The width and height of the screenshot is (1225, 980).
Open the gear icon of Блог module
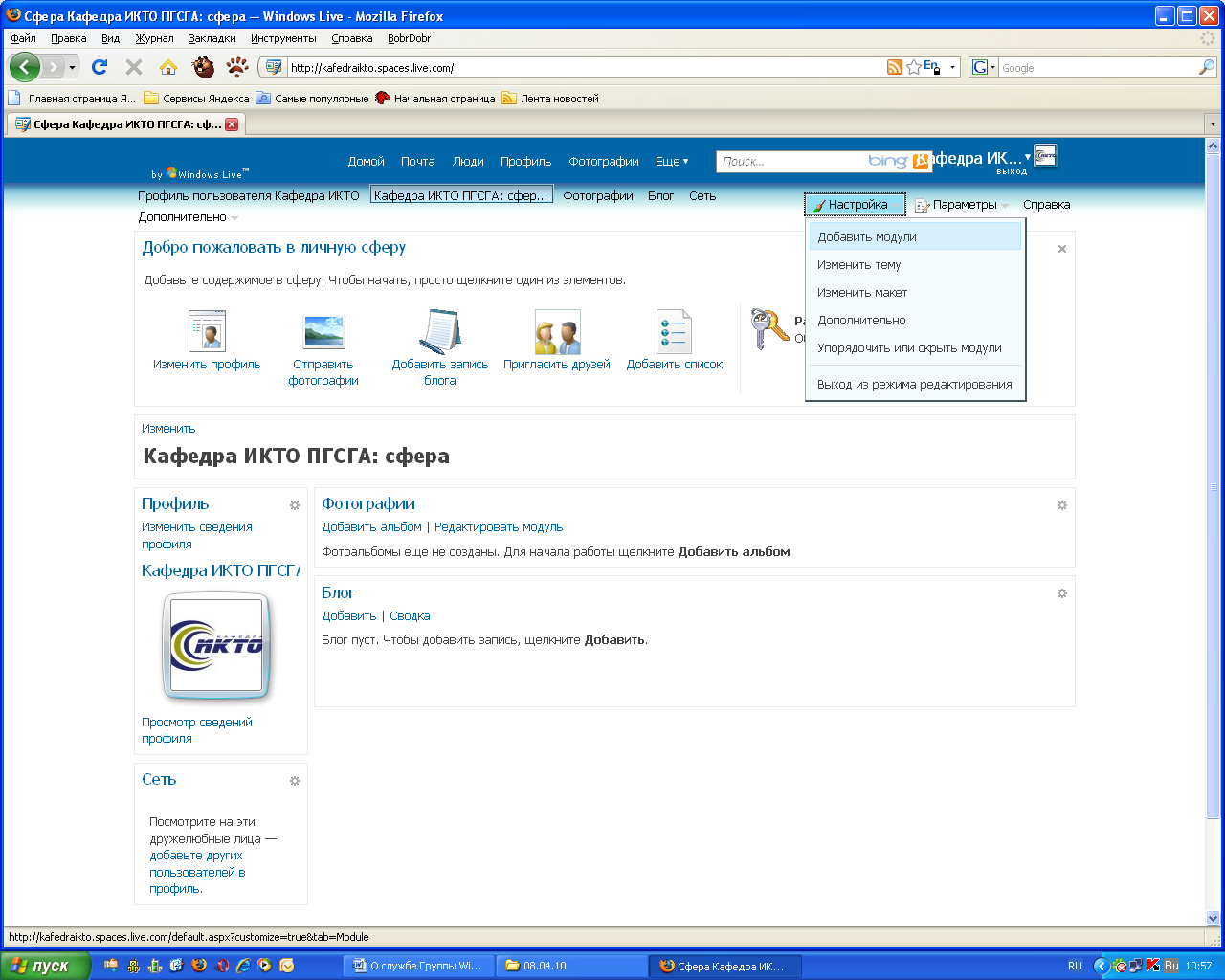click(1062, 593)
